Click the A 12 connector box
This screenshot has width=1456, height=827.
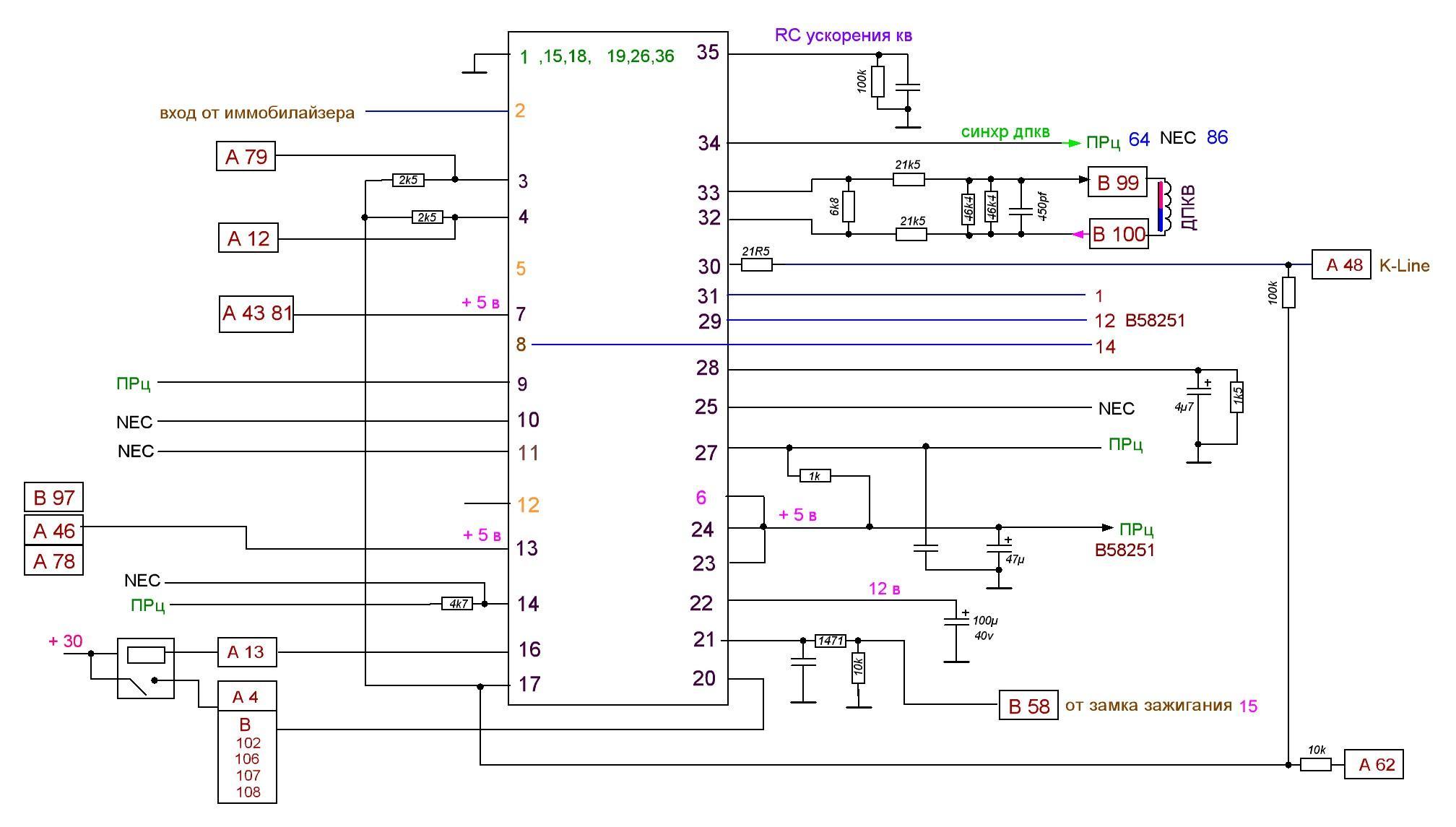[248, 238]
